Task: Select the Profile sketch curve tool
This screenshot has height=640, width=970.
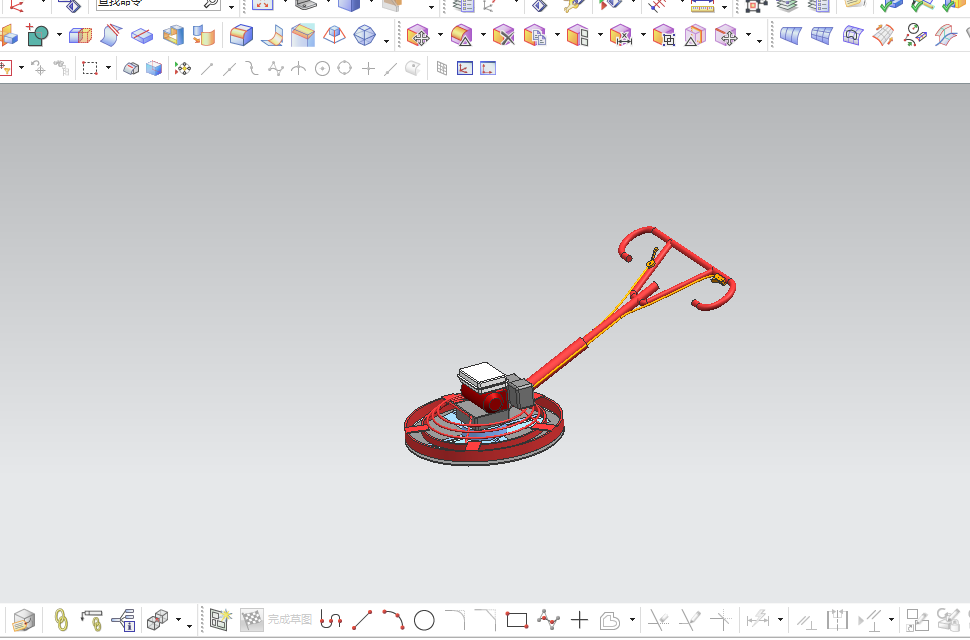Action: click(x=331, y=619)
